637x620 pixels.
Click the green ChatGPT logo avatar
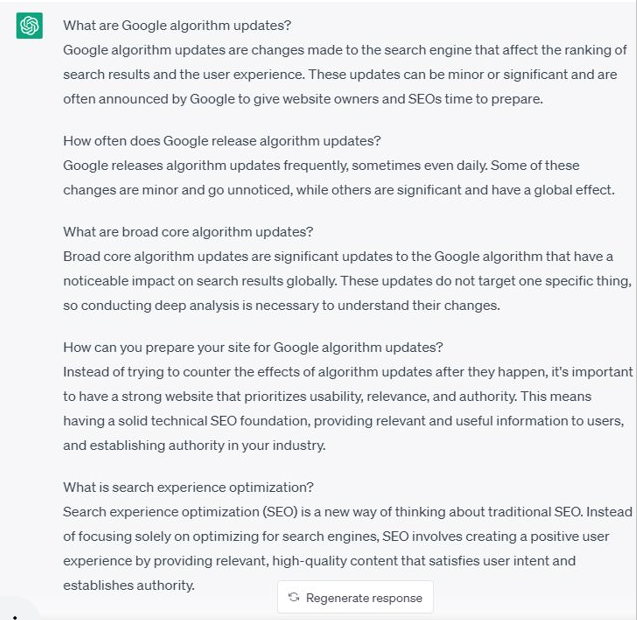tap(29, 26)
